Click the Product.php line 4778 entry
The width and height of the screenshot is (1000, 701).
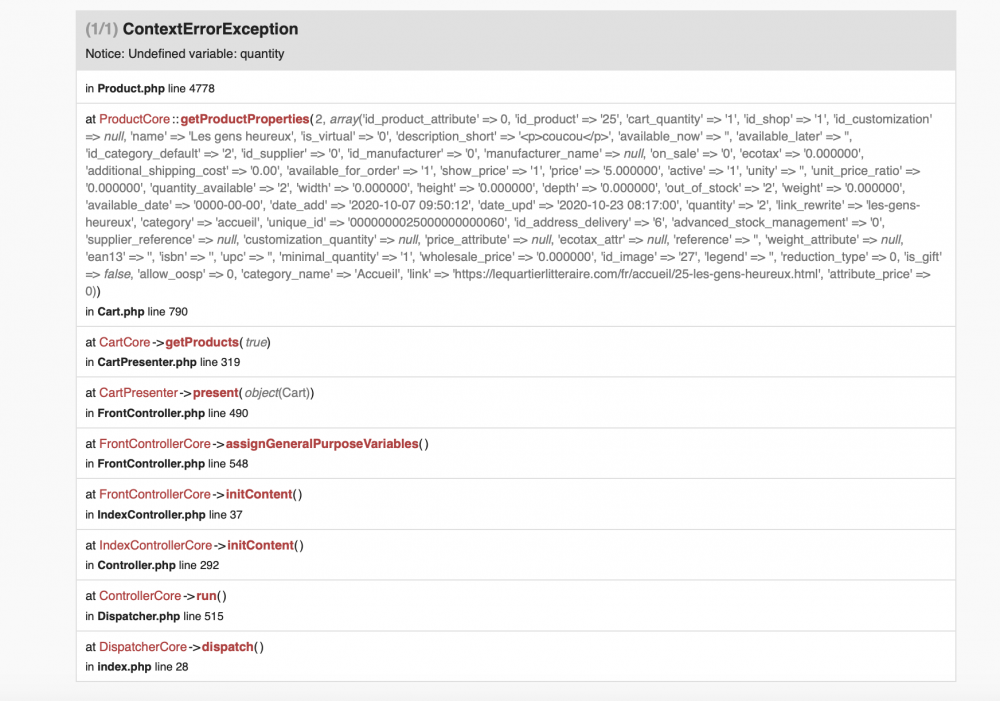150,89
